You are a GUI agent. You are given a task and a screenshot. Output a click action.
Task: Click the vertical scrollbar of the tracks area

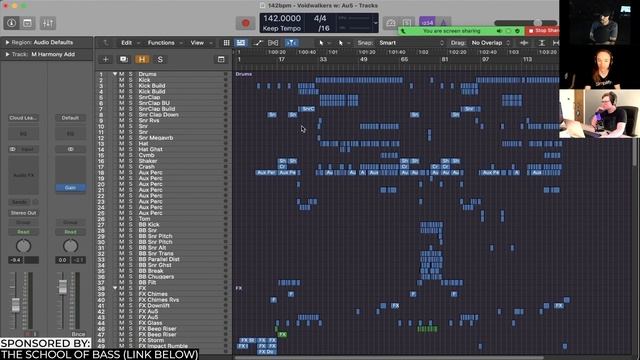(635, 151)
